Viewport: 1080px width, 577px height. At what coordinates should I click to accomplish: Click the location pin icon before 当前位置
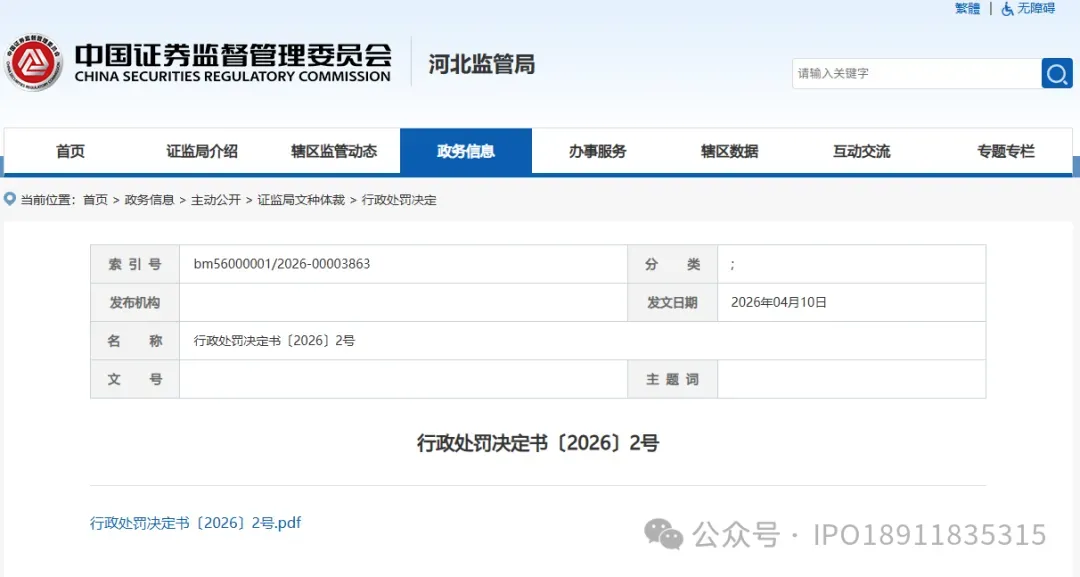click(8, 199)
